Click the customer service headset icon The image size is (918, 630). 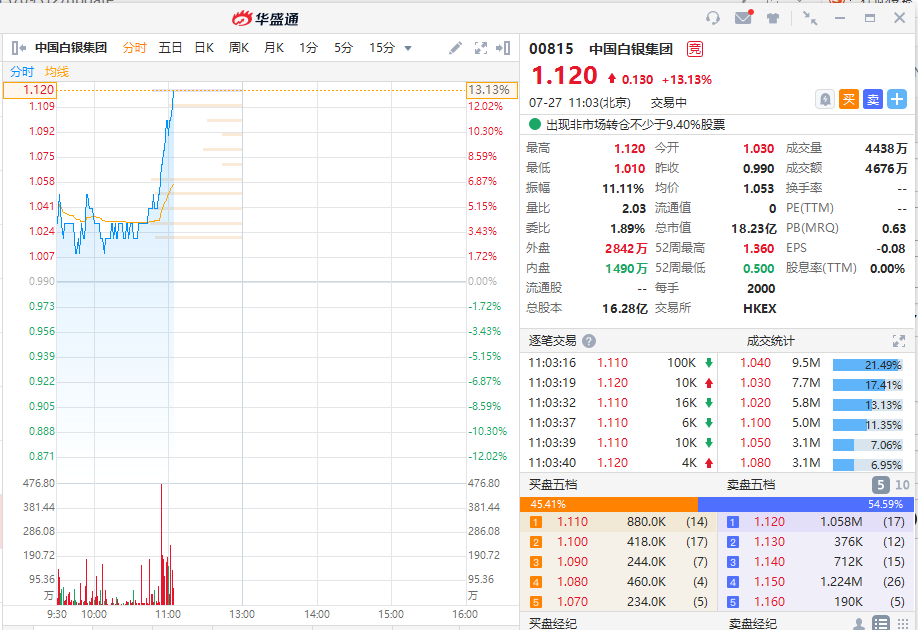pos(713,18)
